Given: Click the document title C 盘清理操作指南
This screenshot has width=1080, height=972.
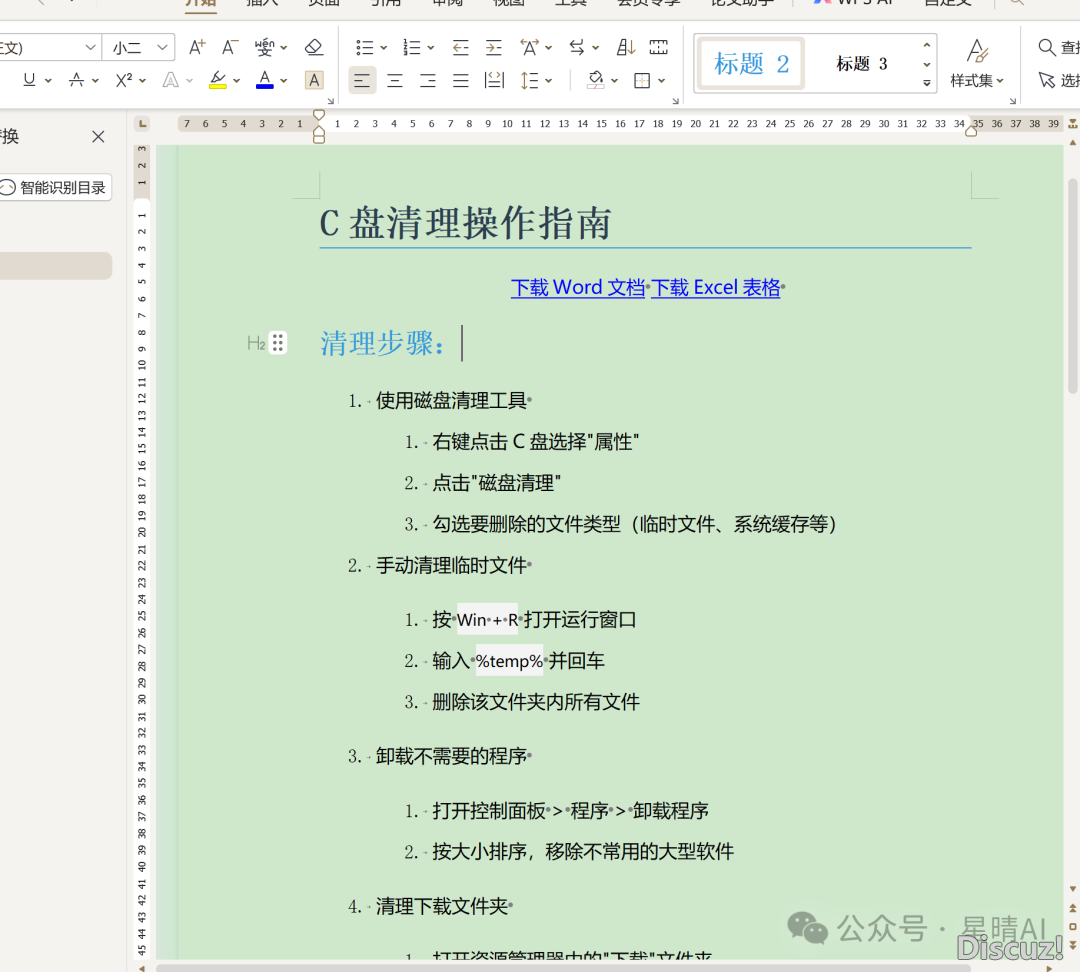Looking at the screenshot, I should [466, 223].
